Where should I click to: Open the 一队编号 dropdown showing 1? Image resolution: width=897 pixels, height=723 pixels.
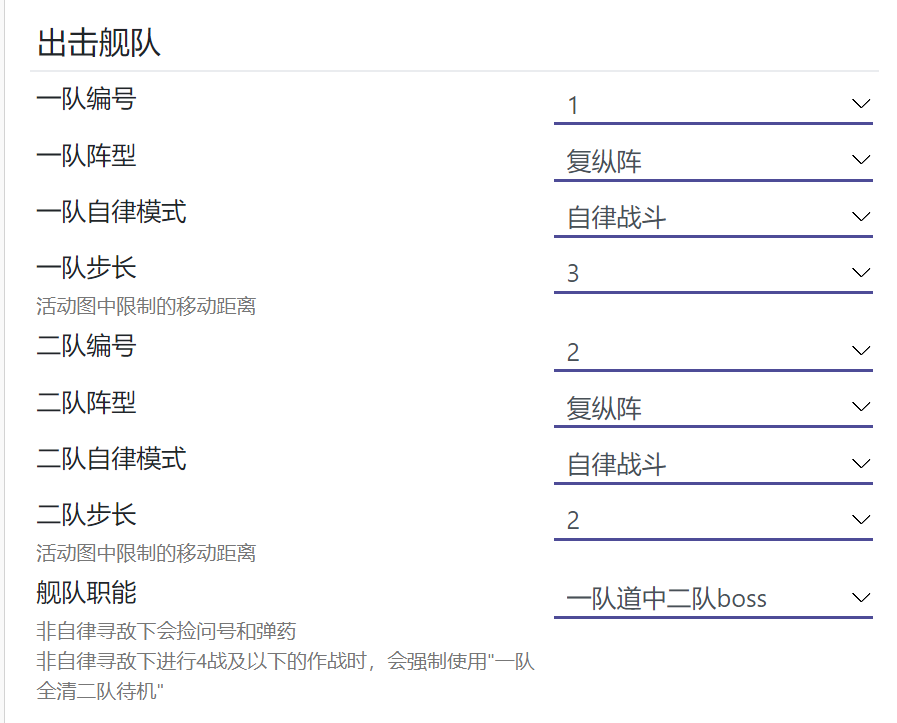[x=713, y=105]
